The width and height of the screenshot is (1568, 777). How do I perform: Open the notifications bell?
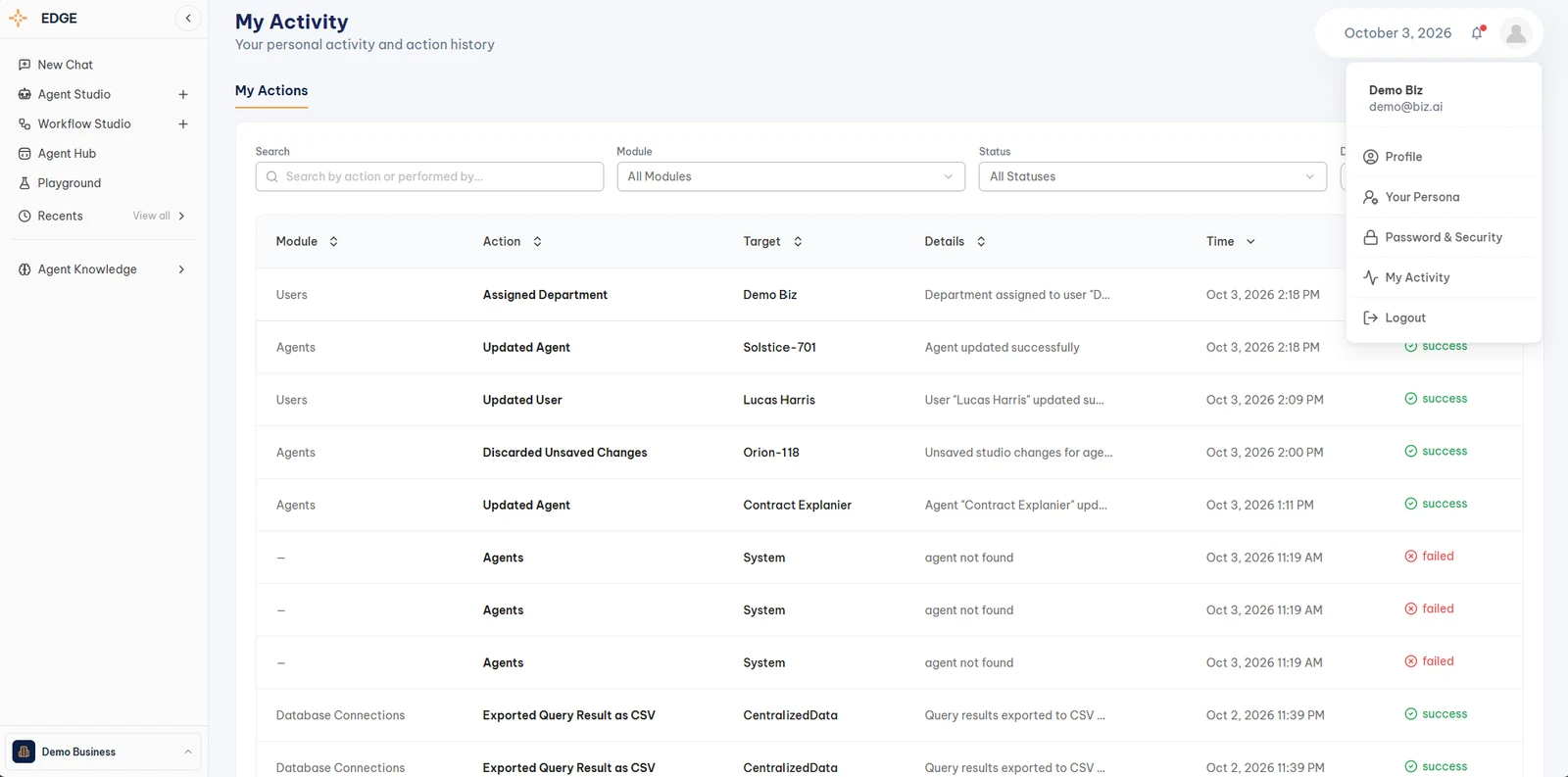1478,32
